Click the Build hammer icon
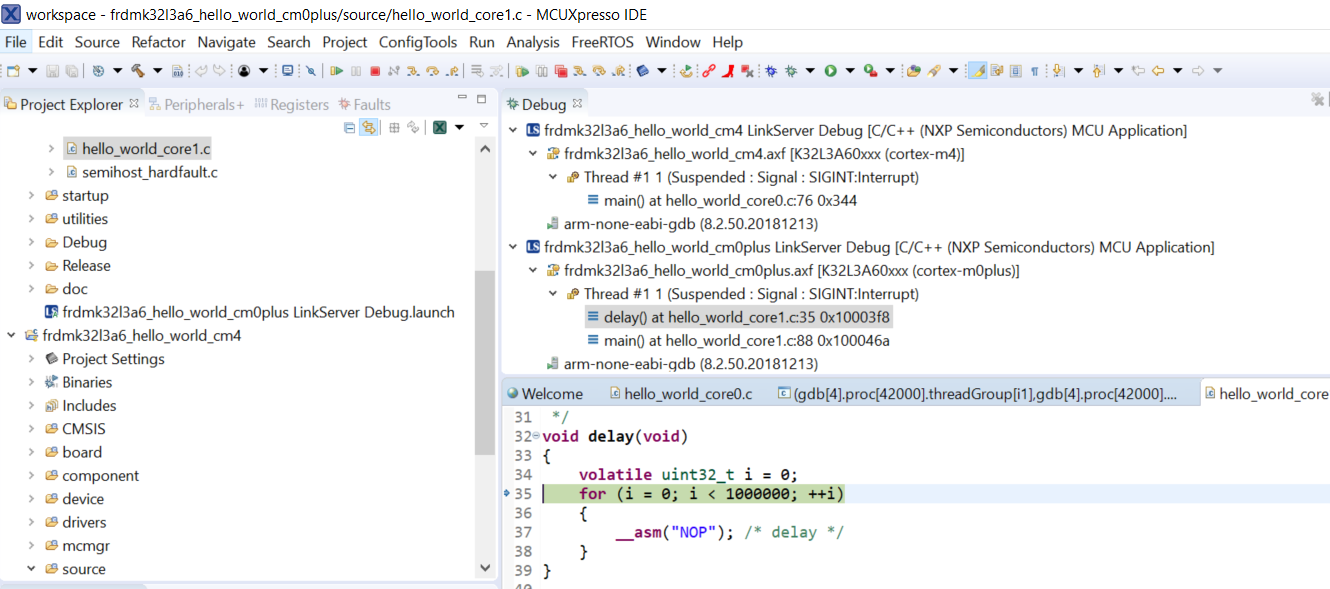The width and height of the screenshot is (1330, 589). (x=138, y=71)
